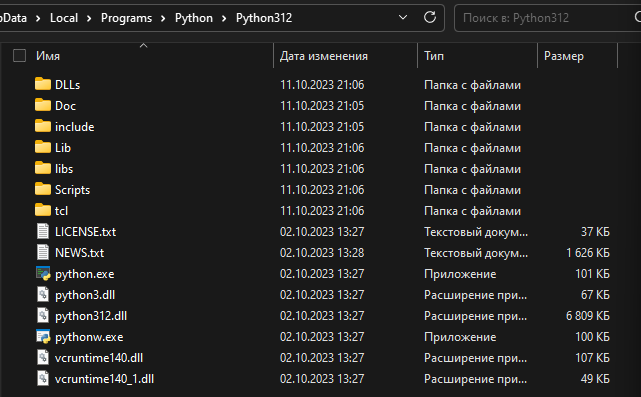Image resolution: width=641 pixels, height=397 pixels.
Task: Refresh the Python312 folder view
Action: click(x=430, y=18)
